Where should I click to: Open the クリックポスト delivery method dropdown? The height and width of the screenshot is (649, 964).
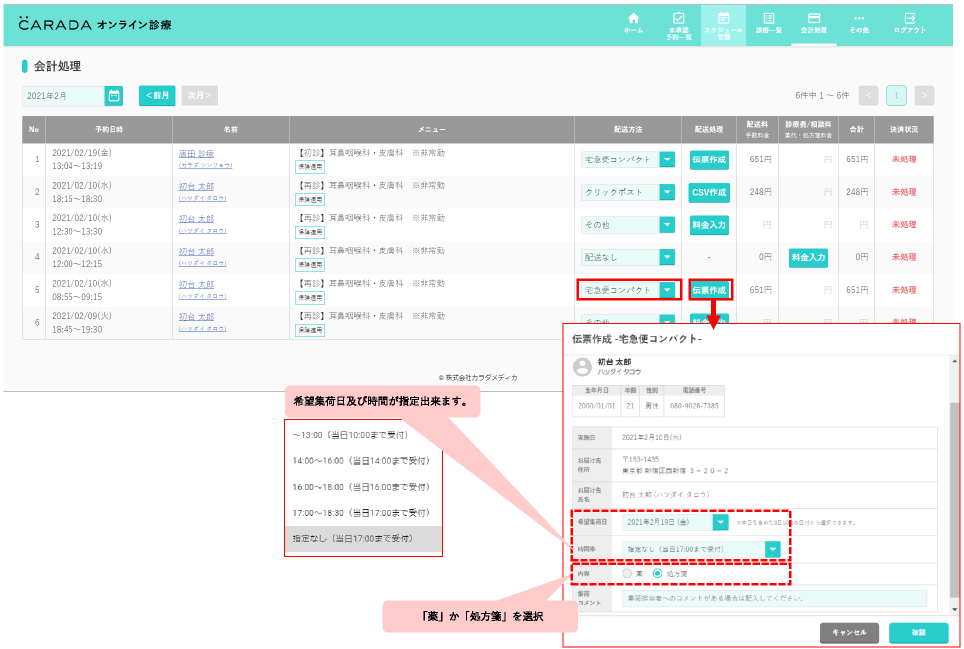click(667, 192)
